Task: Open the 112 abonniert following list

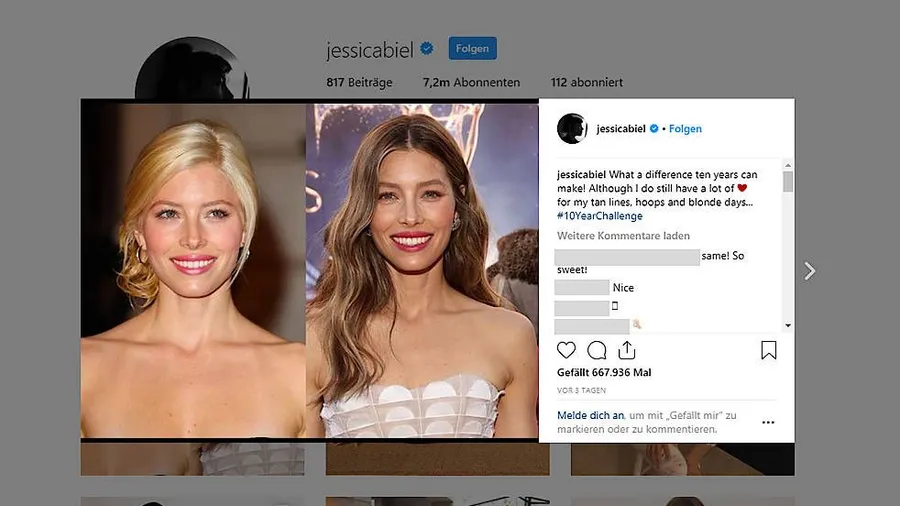Action: [587, 83]
